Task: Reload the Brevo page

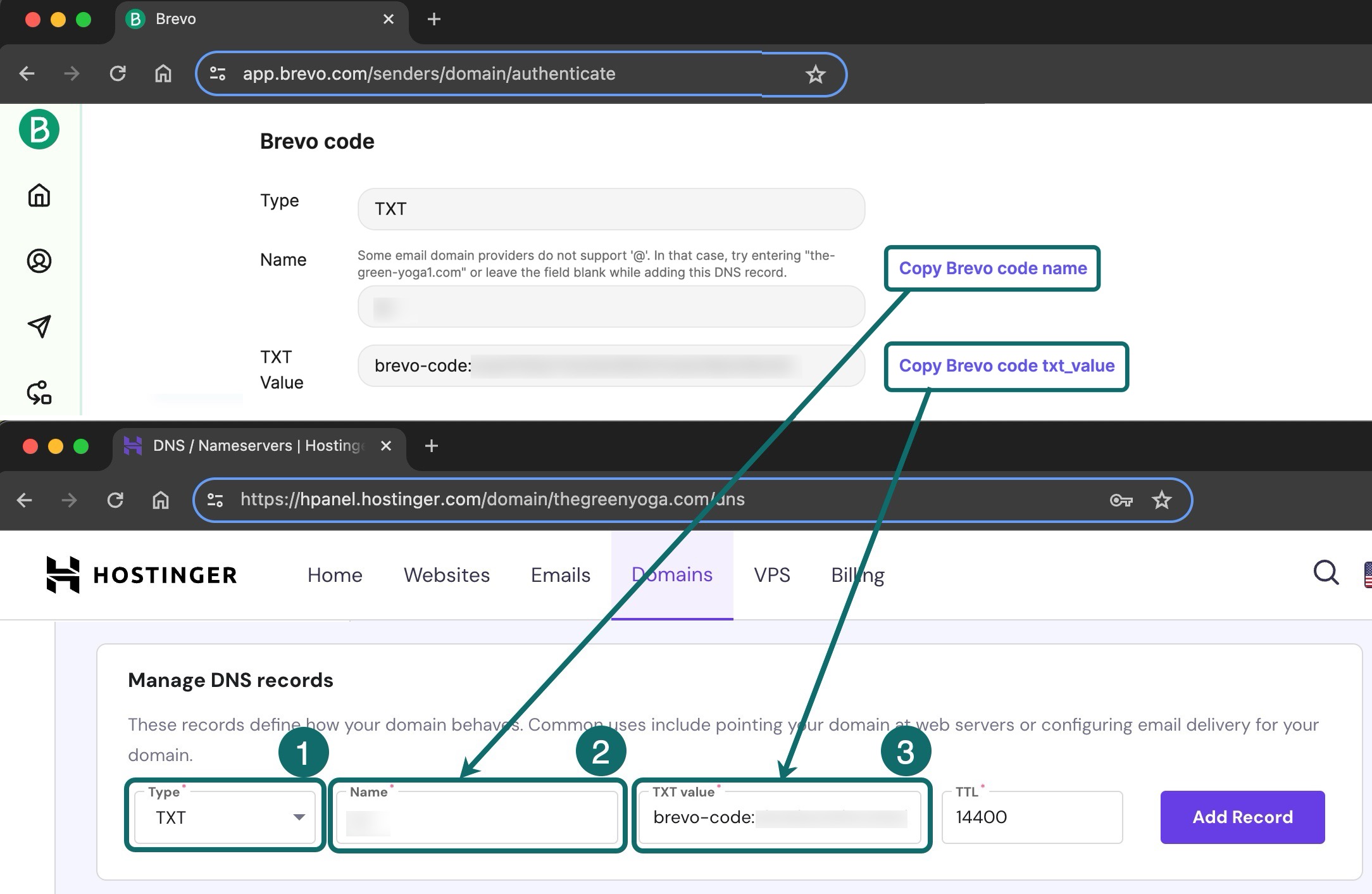Action: 118,73
